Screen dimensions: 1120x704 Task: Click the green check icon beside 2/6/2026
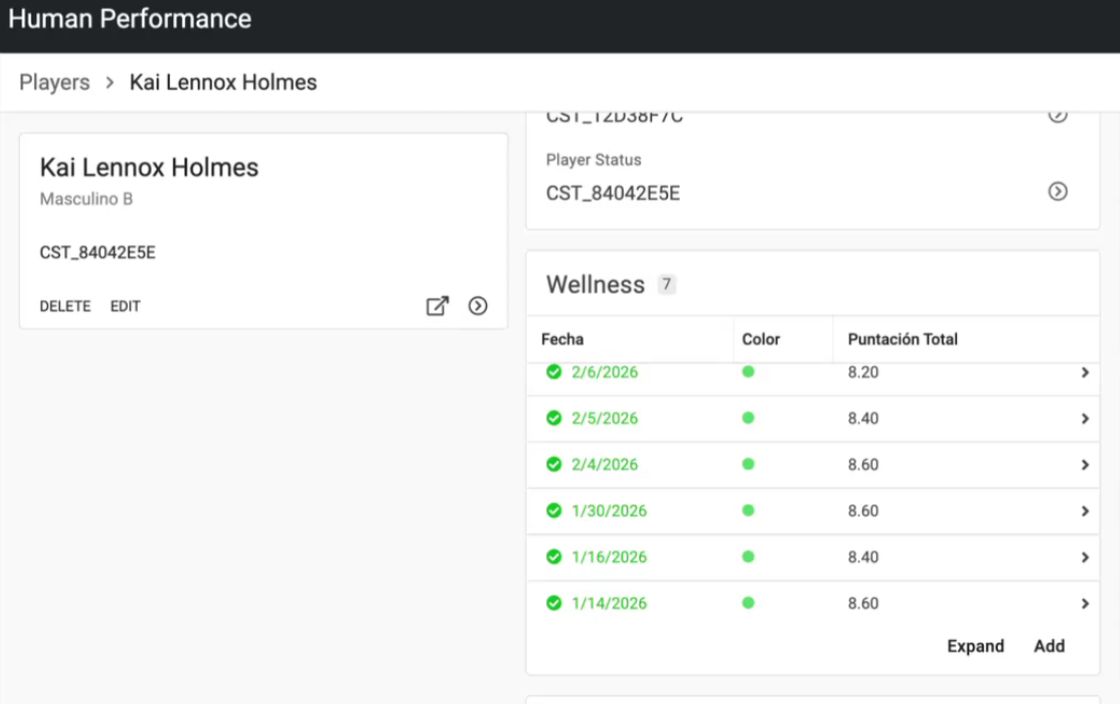coord(554,373)
